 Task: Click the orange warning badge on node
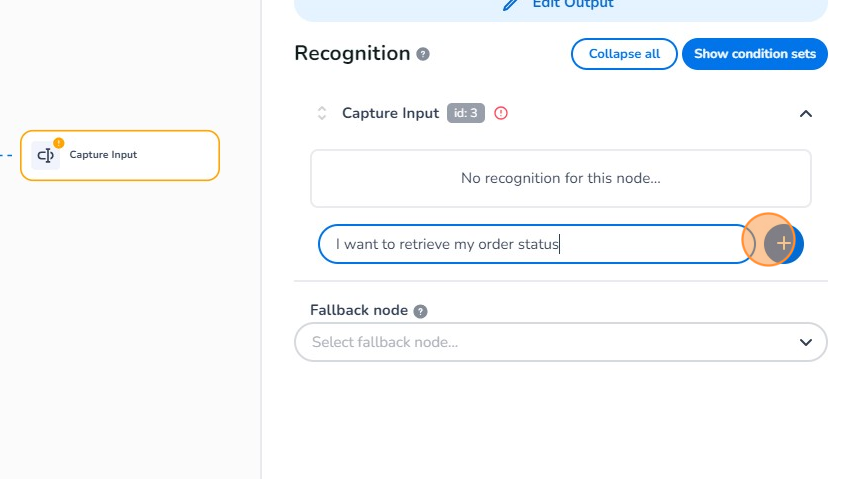(58, 142)
